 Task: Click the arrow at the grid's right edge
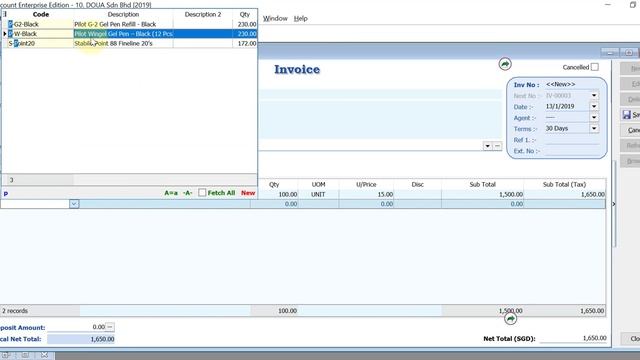click(x=613, y=204)
